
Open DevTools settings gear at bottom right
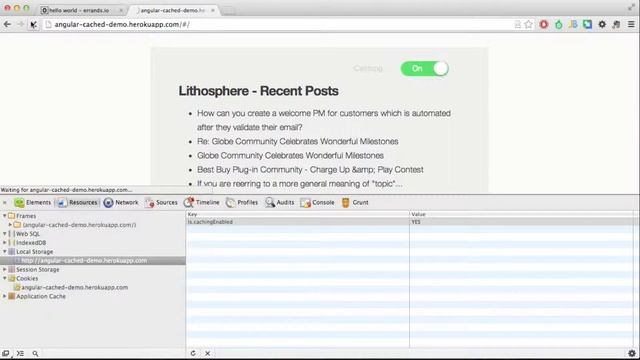[631, 353]
